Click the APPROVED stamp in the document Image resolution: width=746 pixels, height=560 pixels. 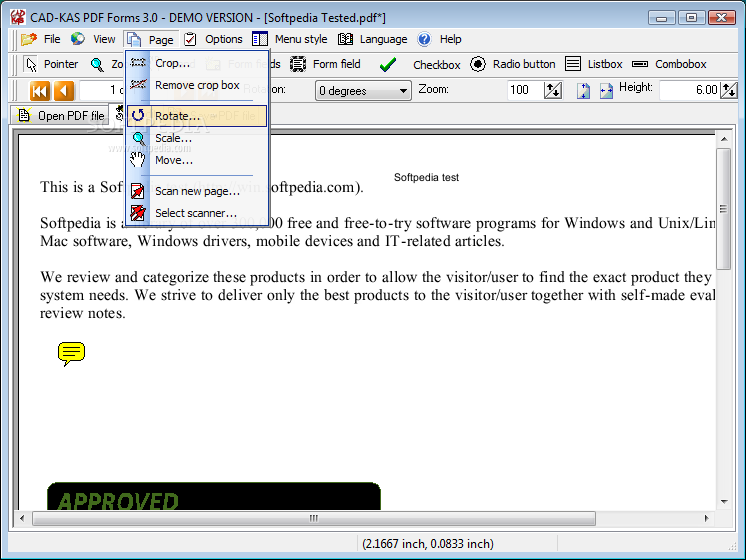[214, 496]
